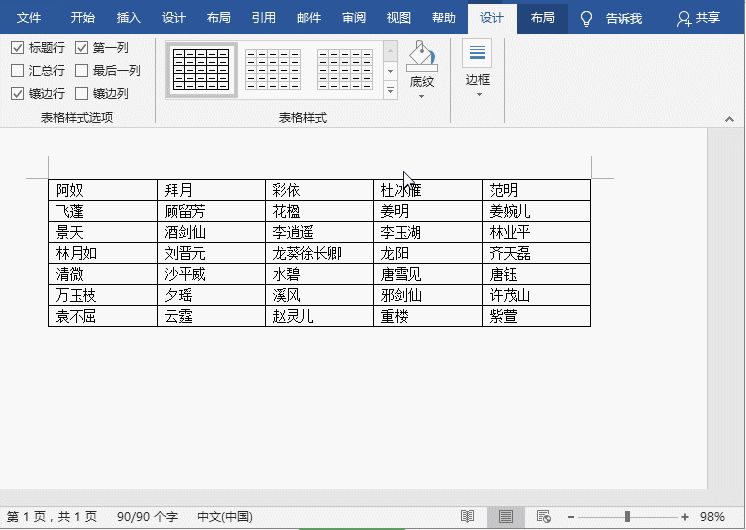The image size is (746, 530).
Task: Enable the 汇总行 checkbox
Action: pos(18,70)
